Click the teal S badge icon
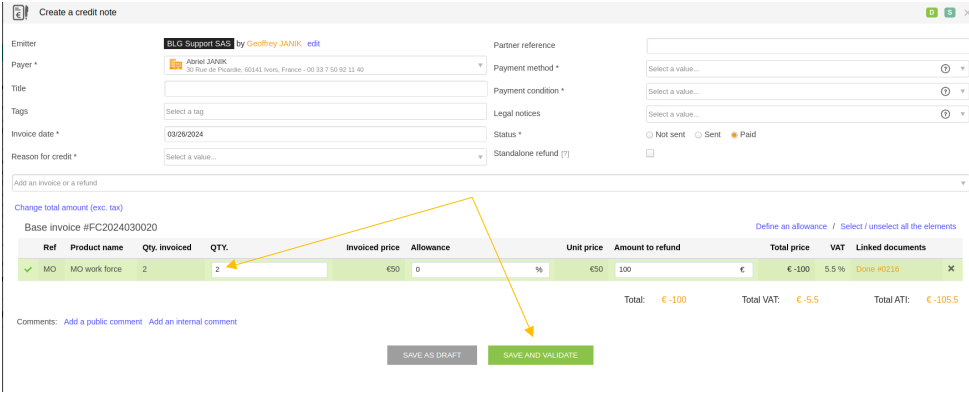969x396 pixels. pos(949,12)
